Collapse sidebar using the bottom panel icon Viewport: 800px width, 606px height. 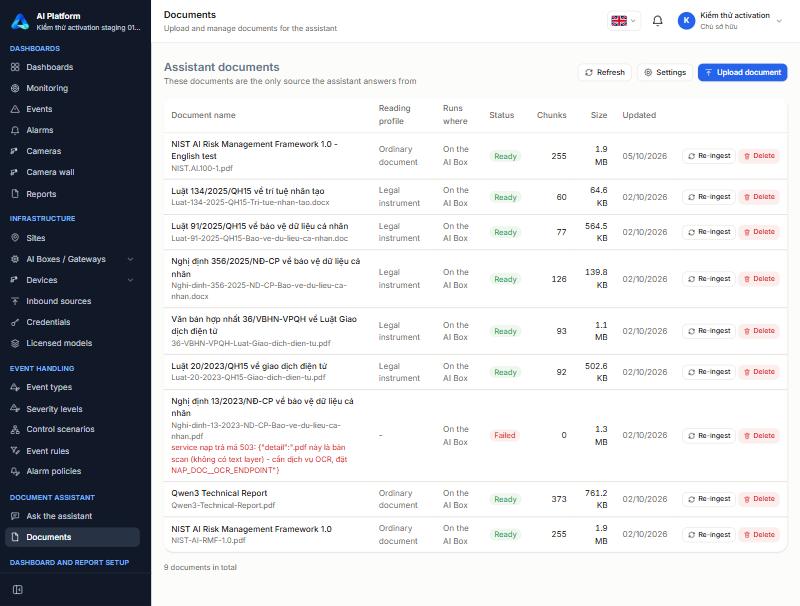coord(17,590)
